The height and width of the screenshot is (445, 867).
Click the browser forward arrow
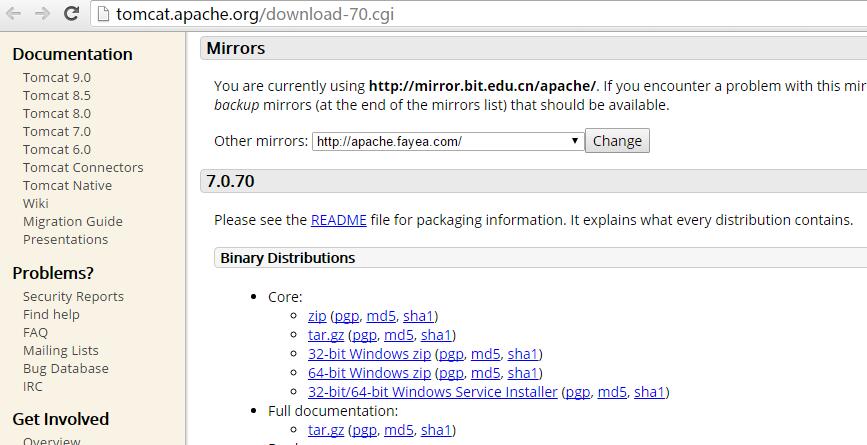click(43, 14)
